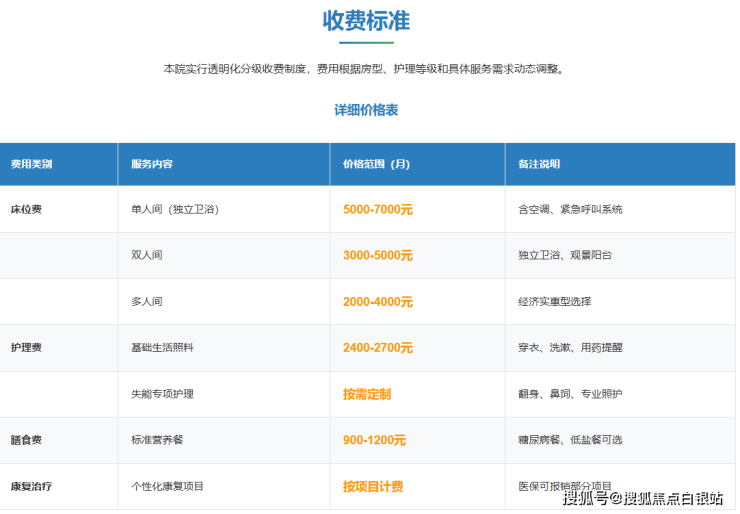The width and height of the screenshot is (740, 514).
Task: Select the 医保可报销部分项目 note
Action: point(565,486)
